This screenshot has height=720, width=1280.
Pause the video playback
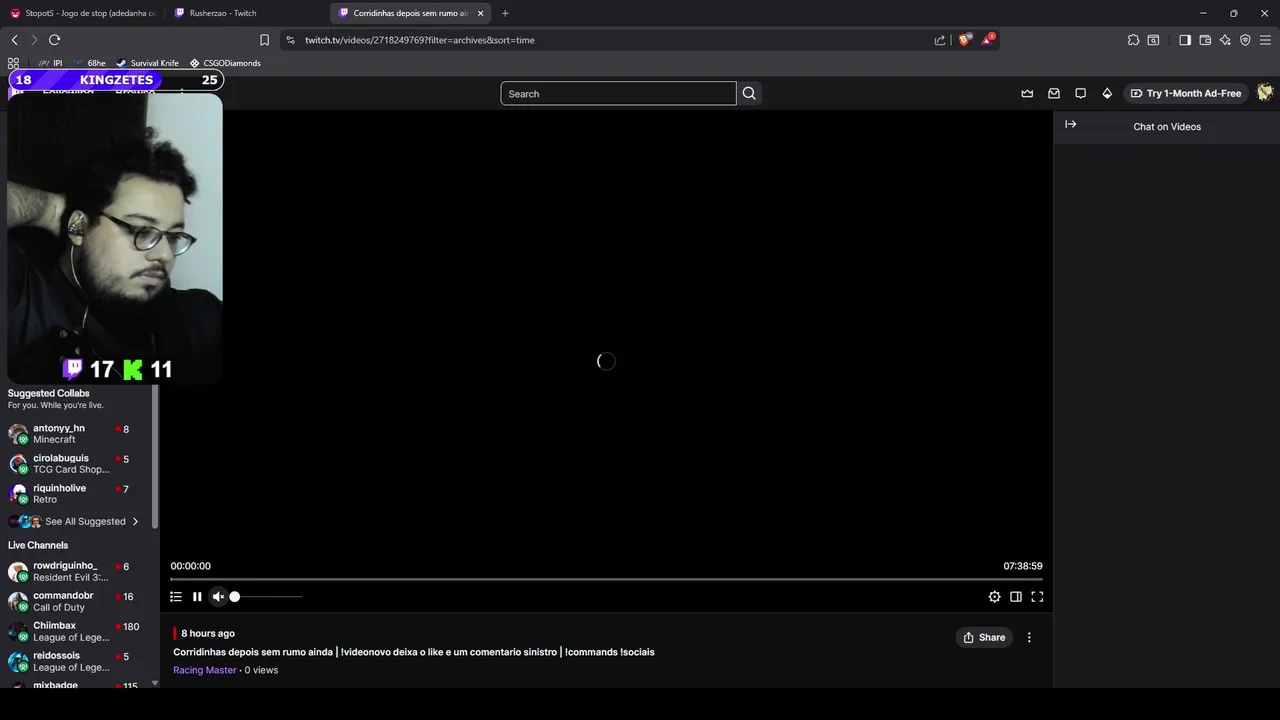click(x=197, y=597)
